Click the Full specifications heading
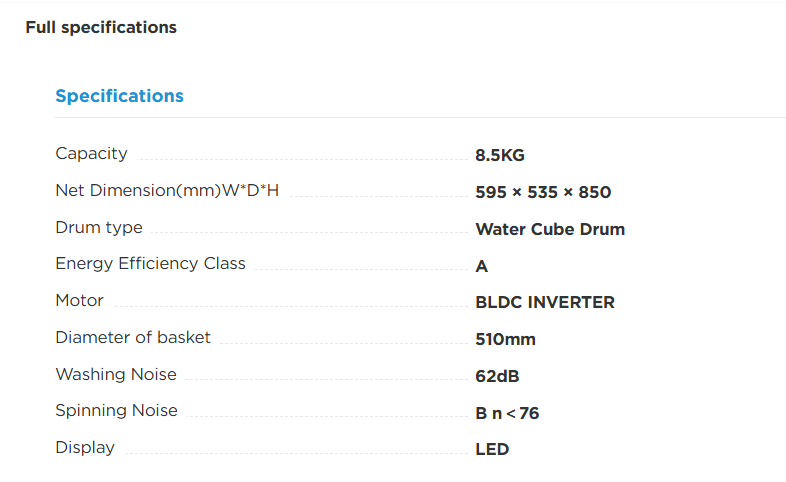The image size is (786, 482). point(101,28)
